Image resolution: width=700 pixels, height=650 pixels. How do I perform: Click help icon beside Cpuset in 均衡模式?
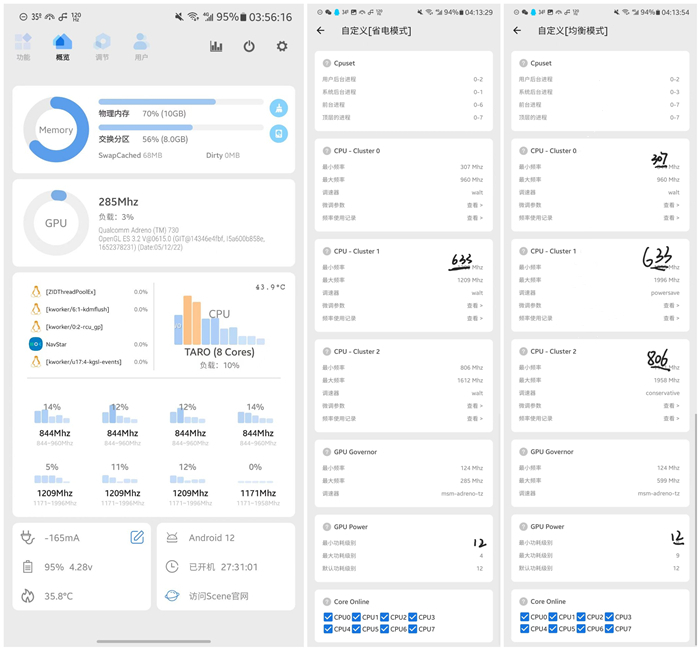(x=523, y=63)
